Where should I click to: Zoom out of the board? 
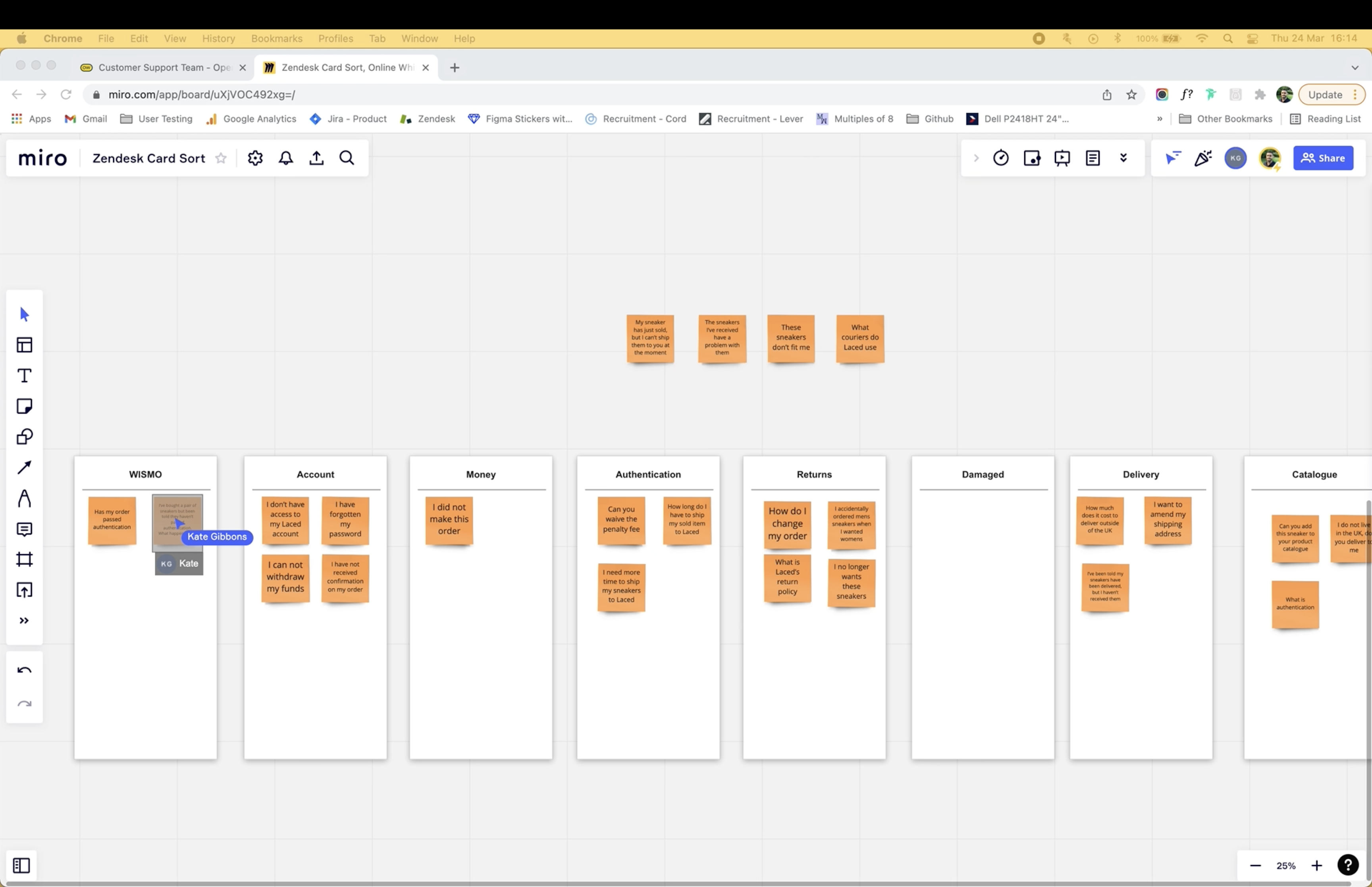[1255, 865]
